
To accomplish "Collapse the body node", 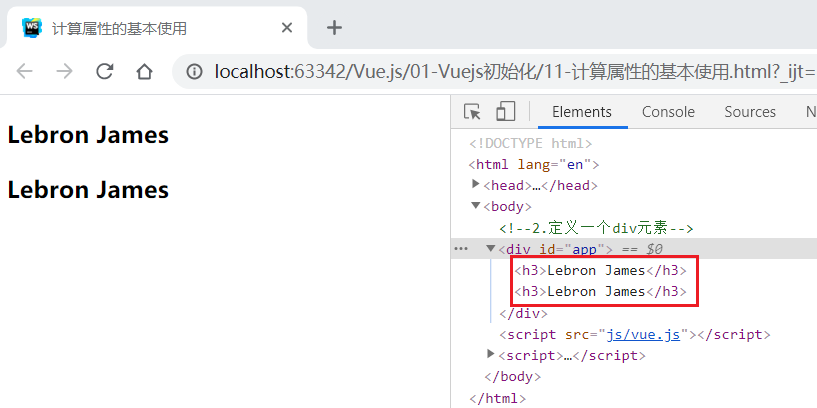I will click(x=475, y=205).
